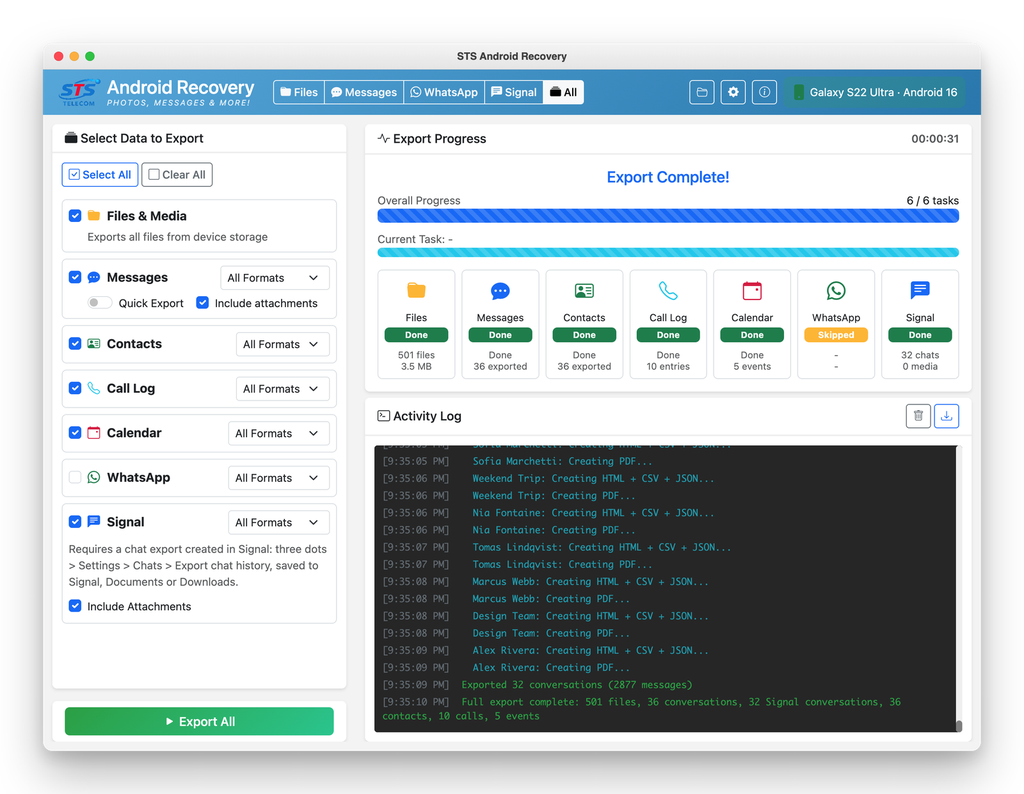Click the Messages bubble icon in progress card
Screen dimensions: 1024x794
coord(500,291)
